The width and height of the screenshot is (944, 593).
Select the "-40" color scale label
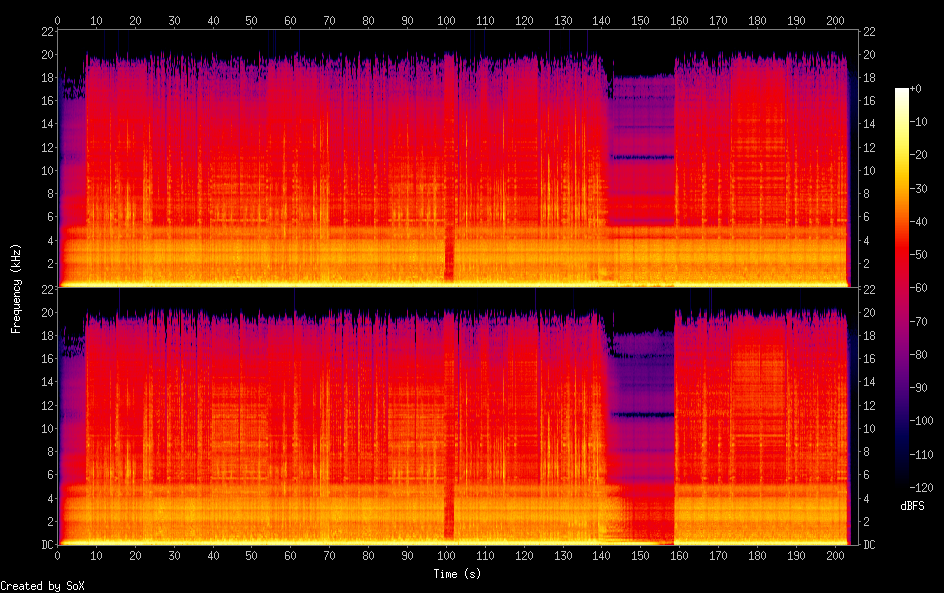coord(919,222)
